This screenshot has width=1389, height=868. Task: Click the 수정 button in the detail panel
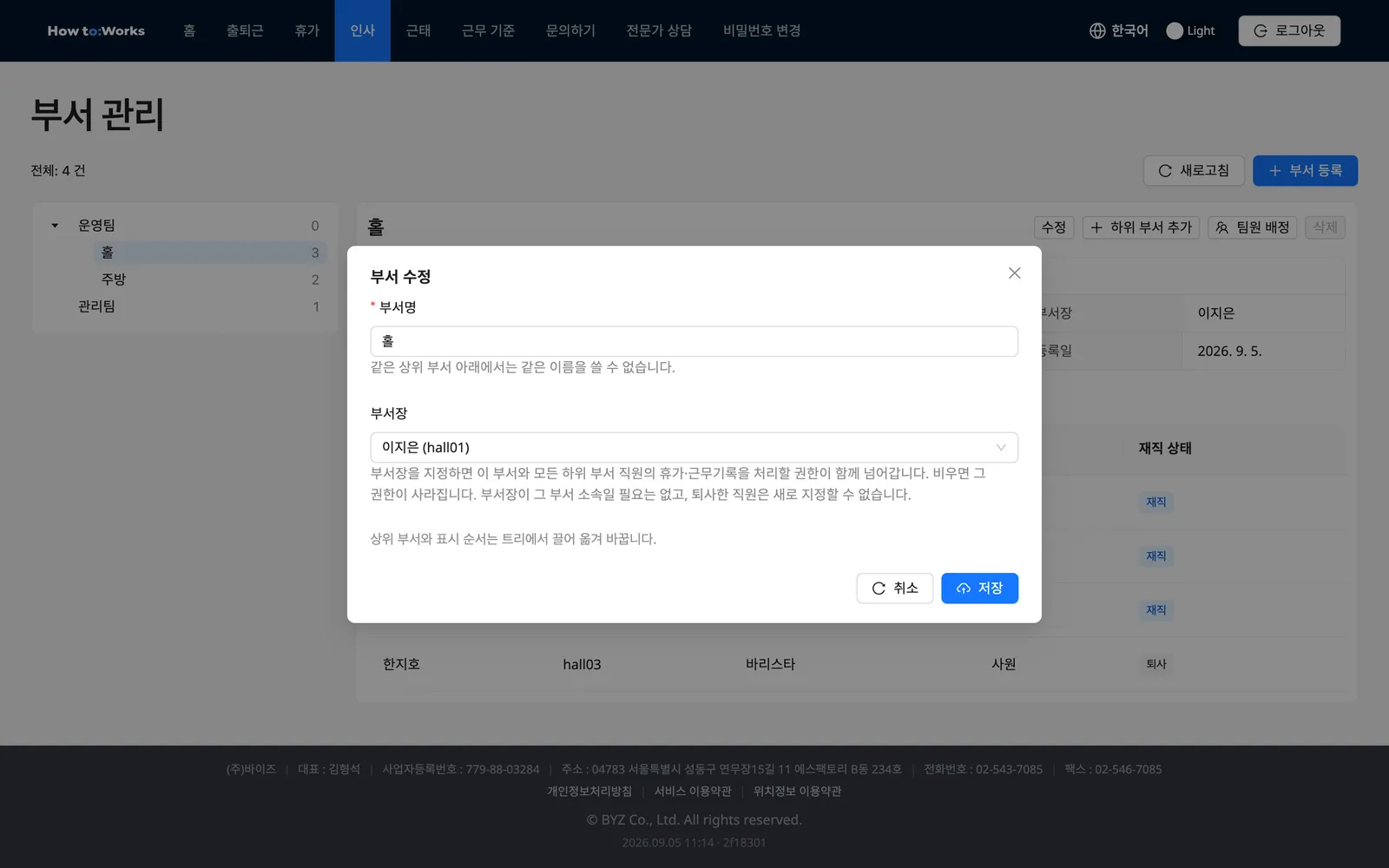1054,227
